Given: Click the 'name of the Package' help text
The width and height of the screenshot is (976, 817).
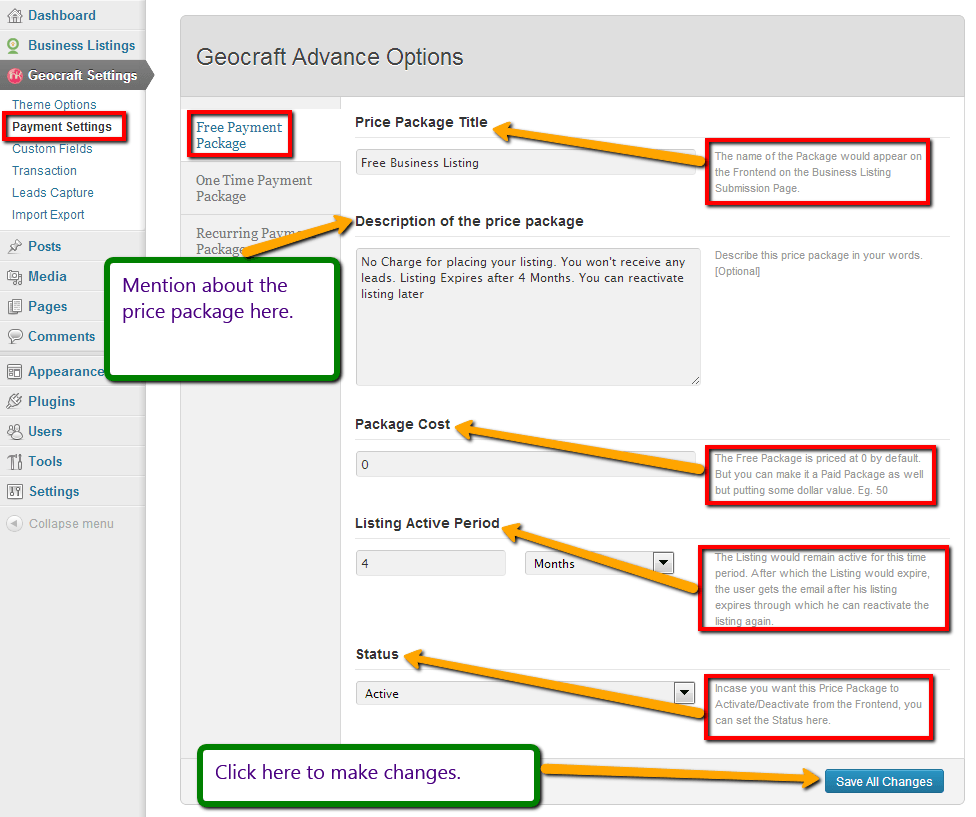Looking at the screenshot, I should [818, 172].
